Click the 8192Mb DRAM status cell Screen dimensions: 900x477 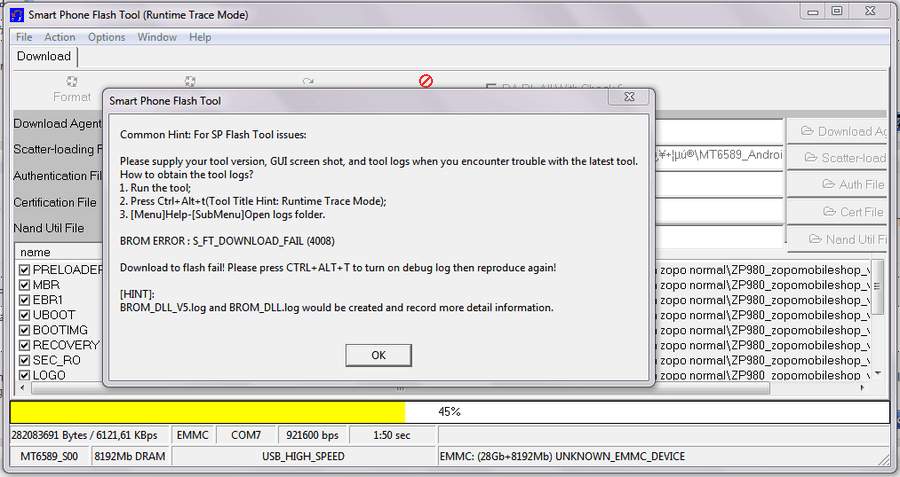[x=130, y=456]
